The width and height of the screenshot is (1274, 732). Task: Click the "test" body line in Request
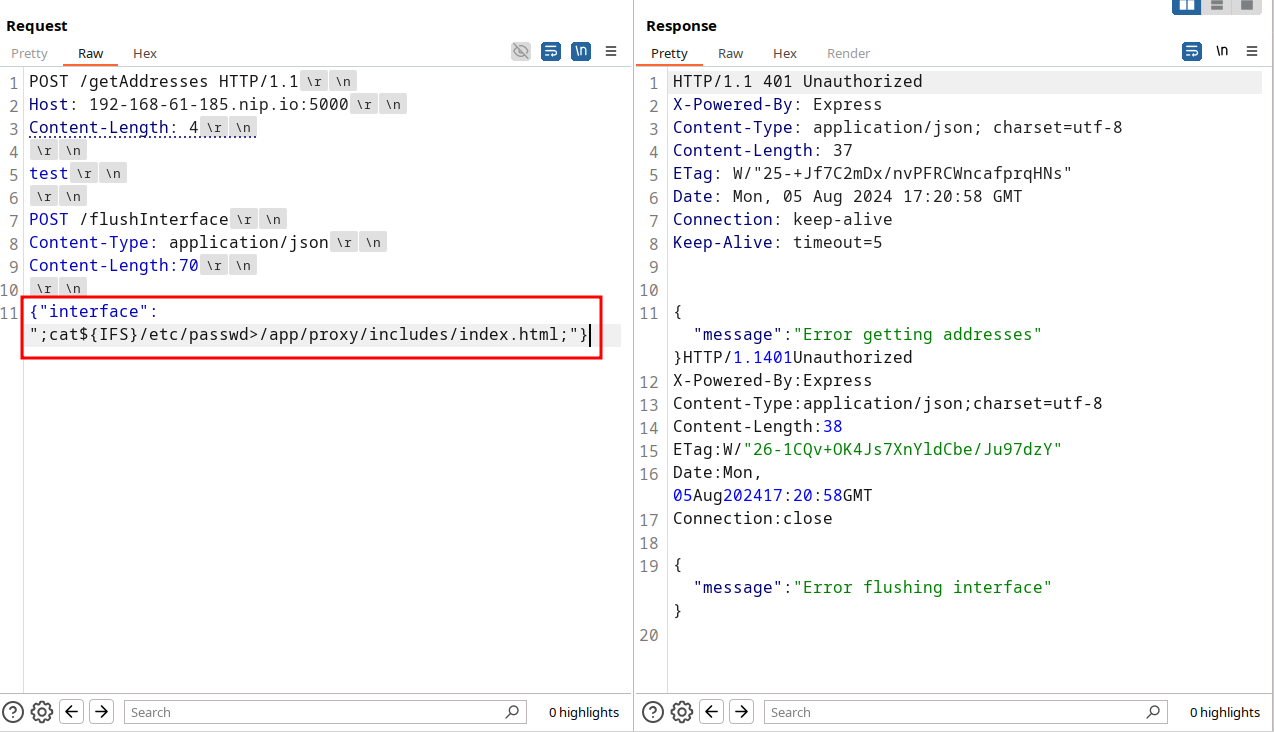tap(49, 173)
